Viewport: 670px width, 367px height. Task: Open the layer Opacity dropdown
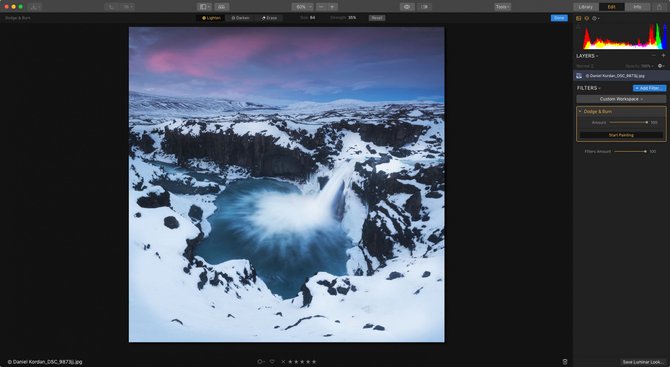tap(640, 66)
